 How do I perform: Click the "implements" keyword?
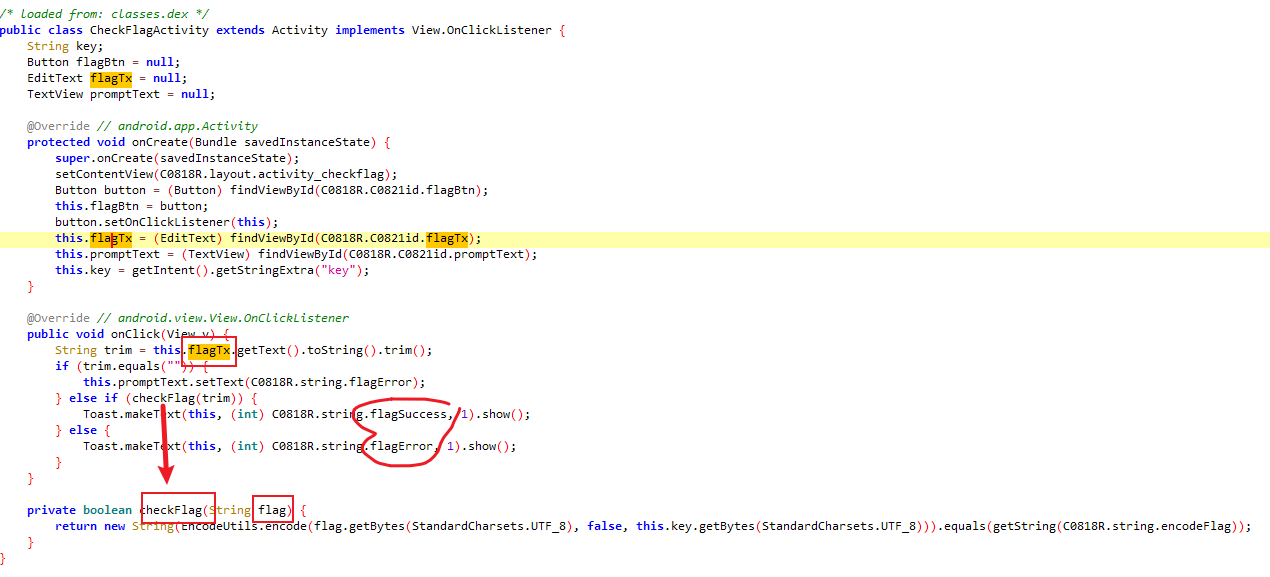point(370,30)
